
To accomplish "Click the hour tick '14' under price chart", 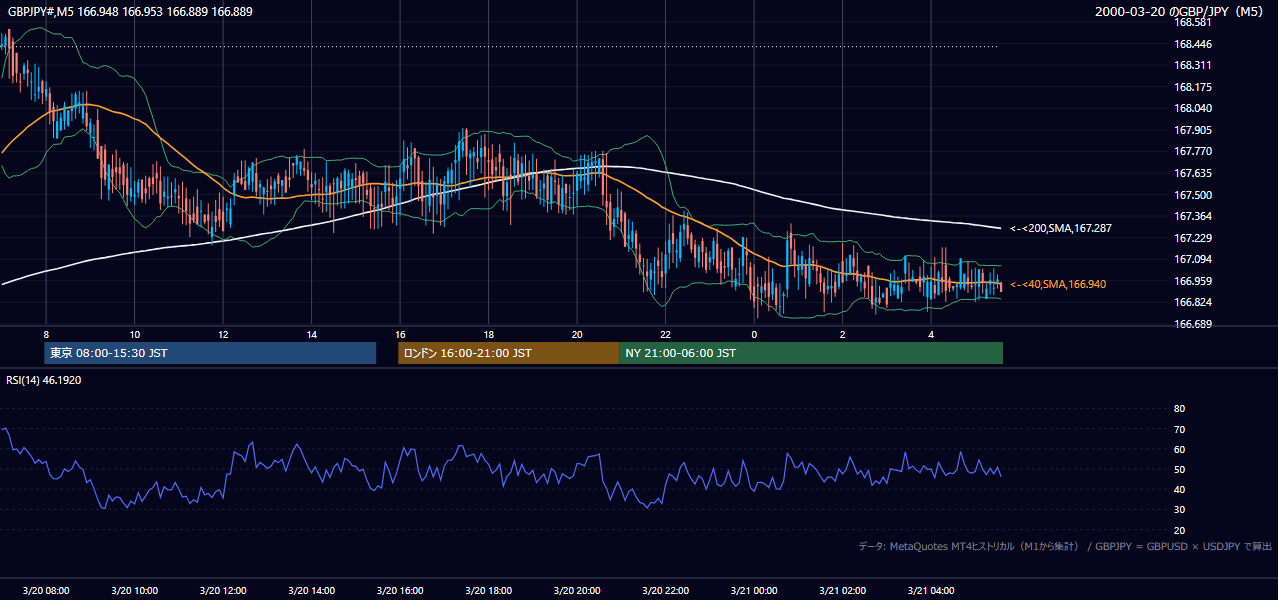I will click(x=312, y=334).
